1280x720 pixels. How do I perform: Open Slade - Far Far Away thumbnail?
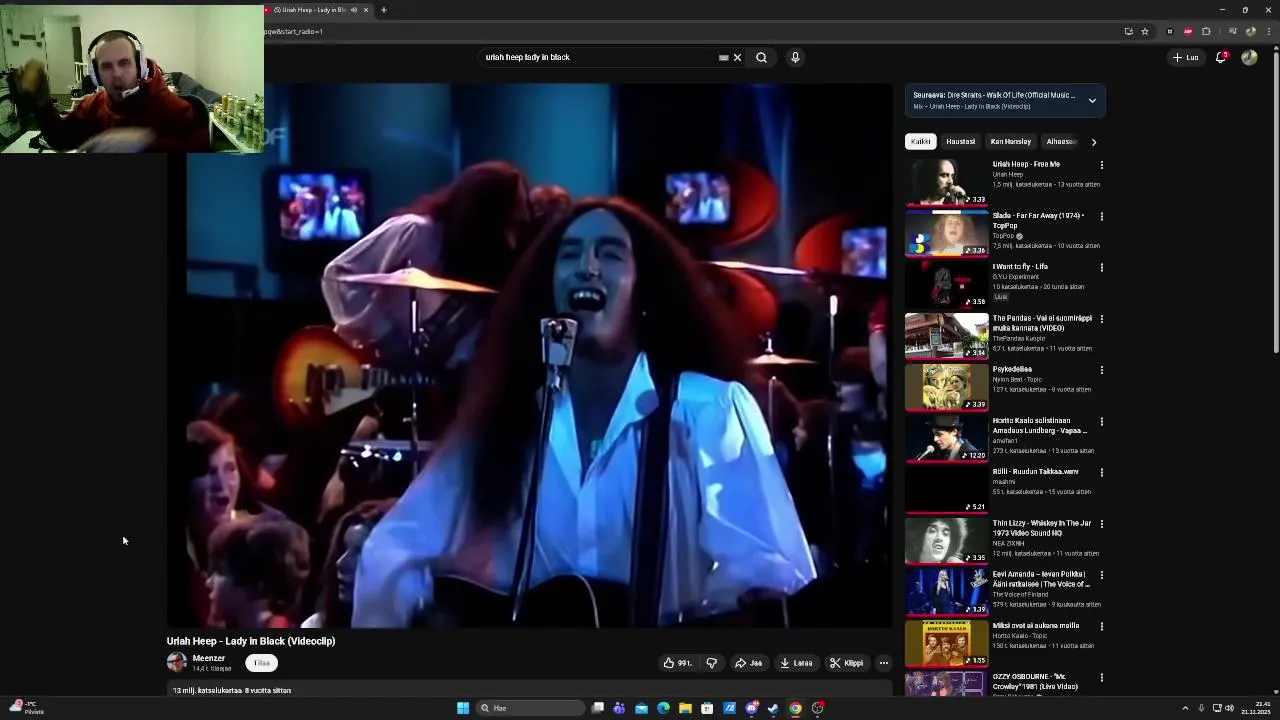click(x=947, y=233)
